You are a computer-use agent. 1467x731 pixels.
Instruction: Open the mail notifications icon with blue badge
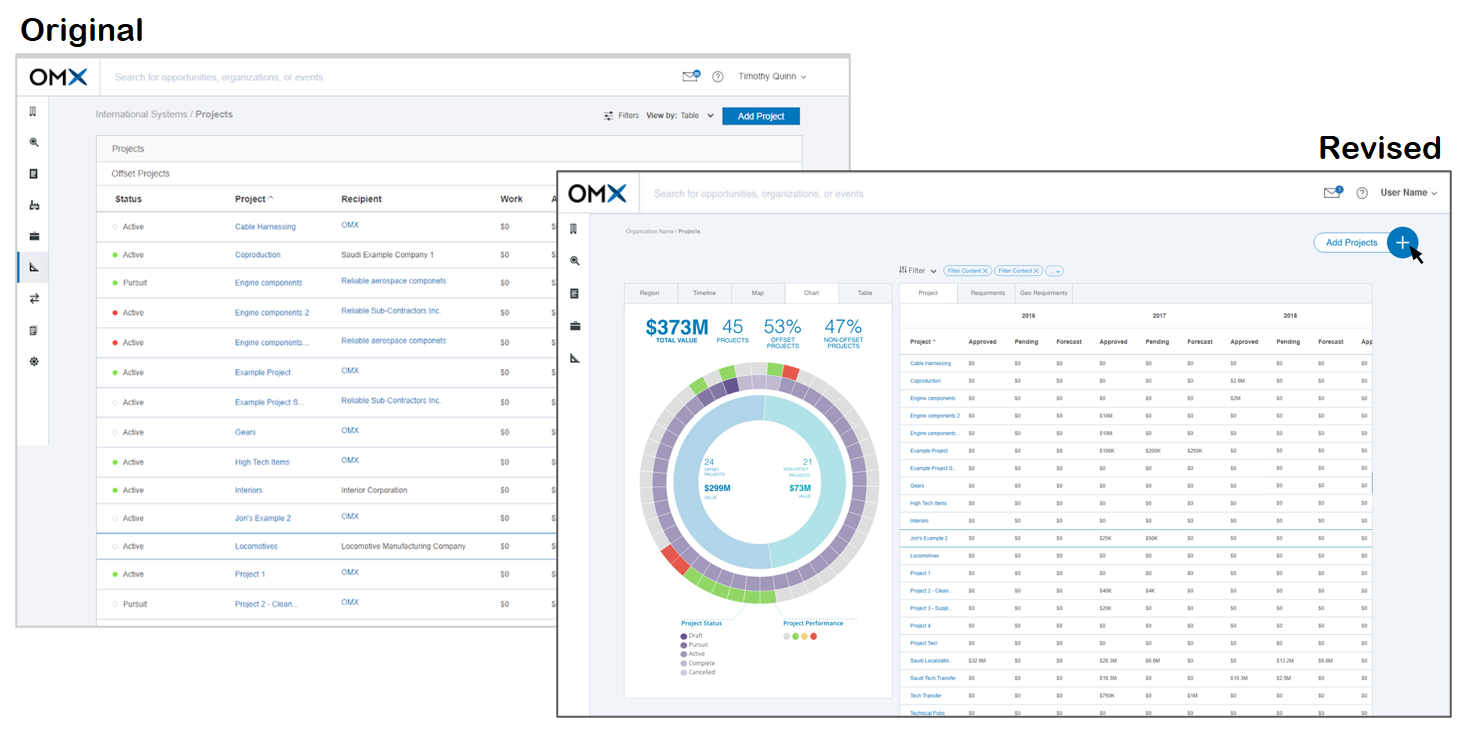coord(1332,192)
